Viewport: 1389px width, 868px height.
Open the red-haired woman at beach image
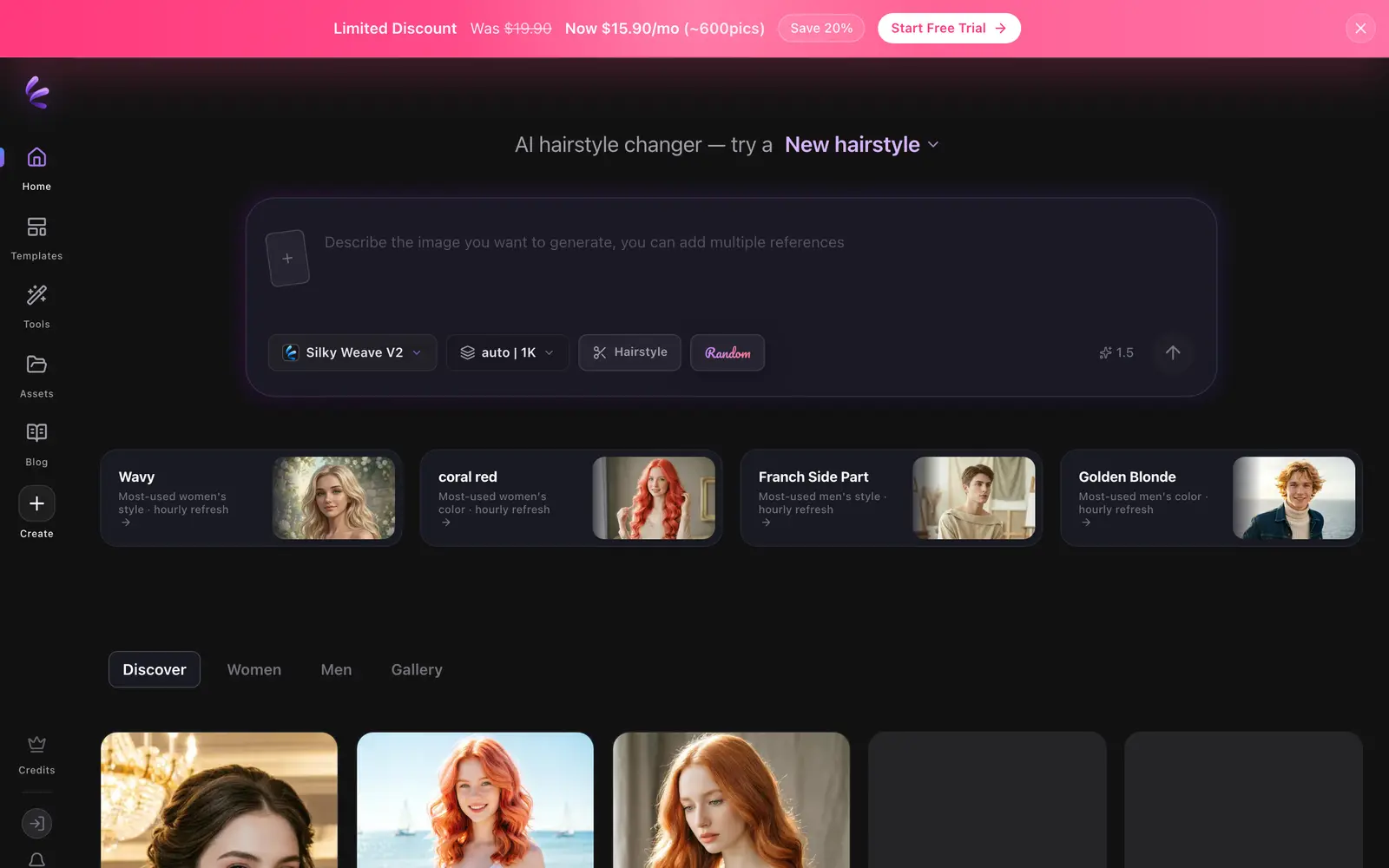475,800
